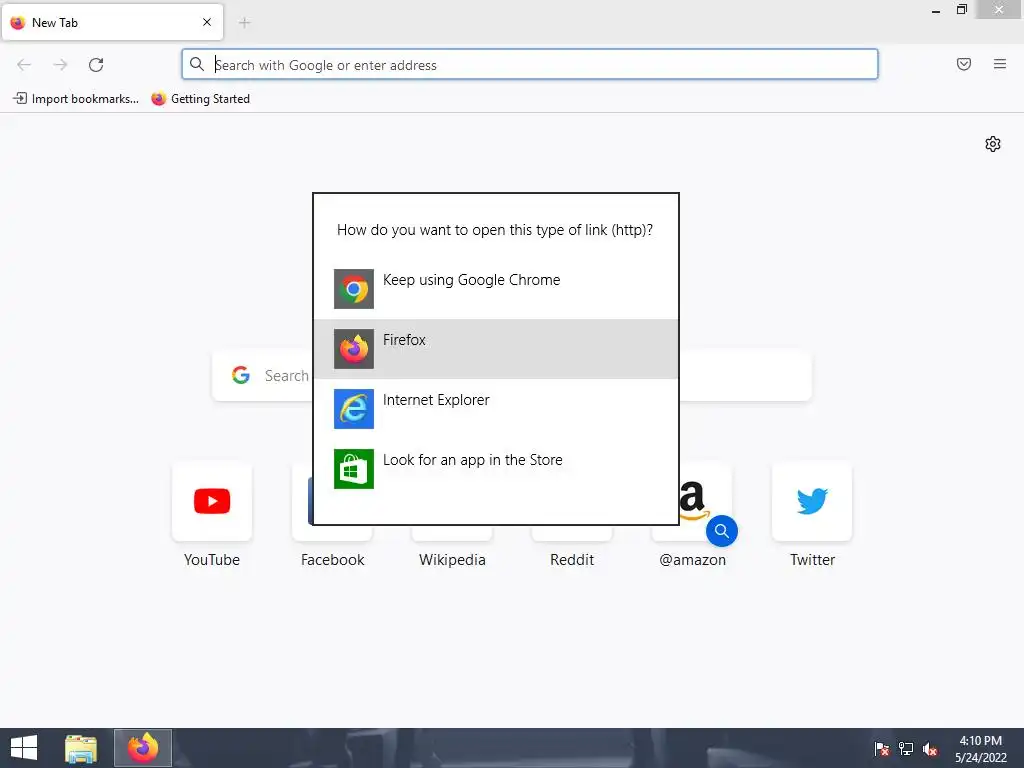This screenshot has width=1024, height=768.
Task: Open File Explorer from the taskbar
Action: [x=81, y=748]
